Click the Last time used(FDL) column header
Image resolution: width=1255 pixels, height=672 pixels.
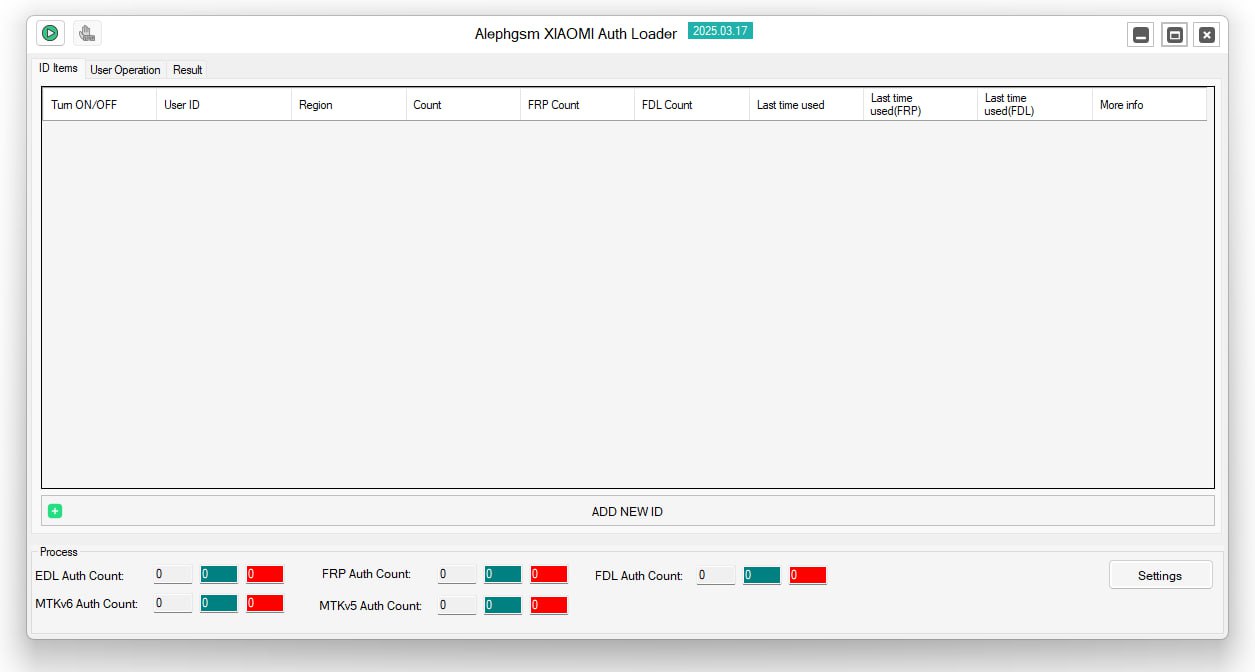point(1034,104)
